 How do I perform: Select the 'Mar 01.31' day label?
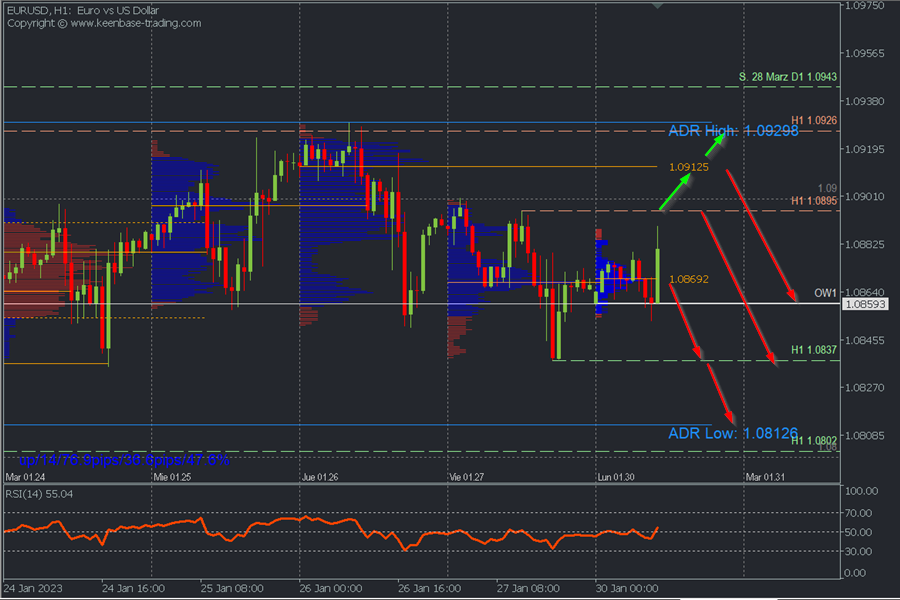pyautogui.click(x=765, y=477)
